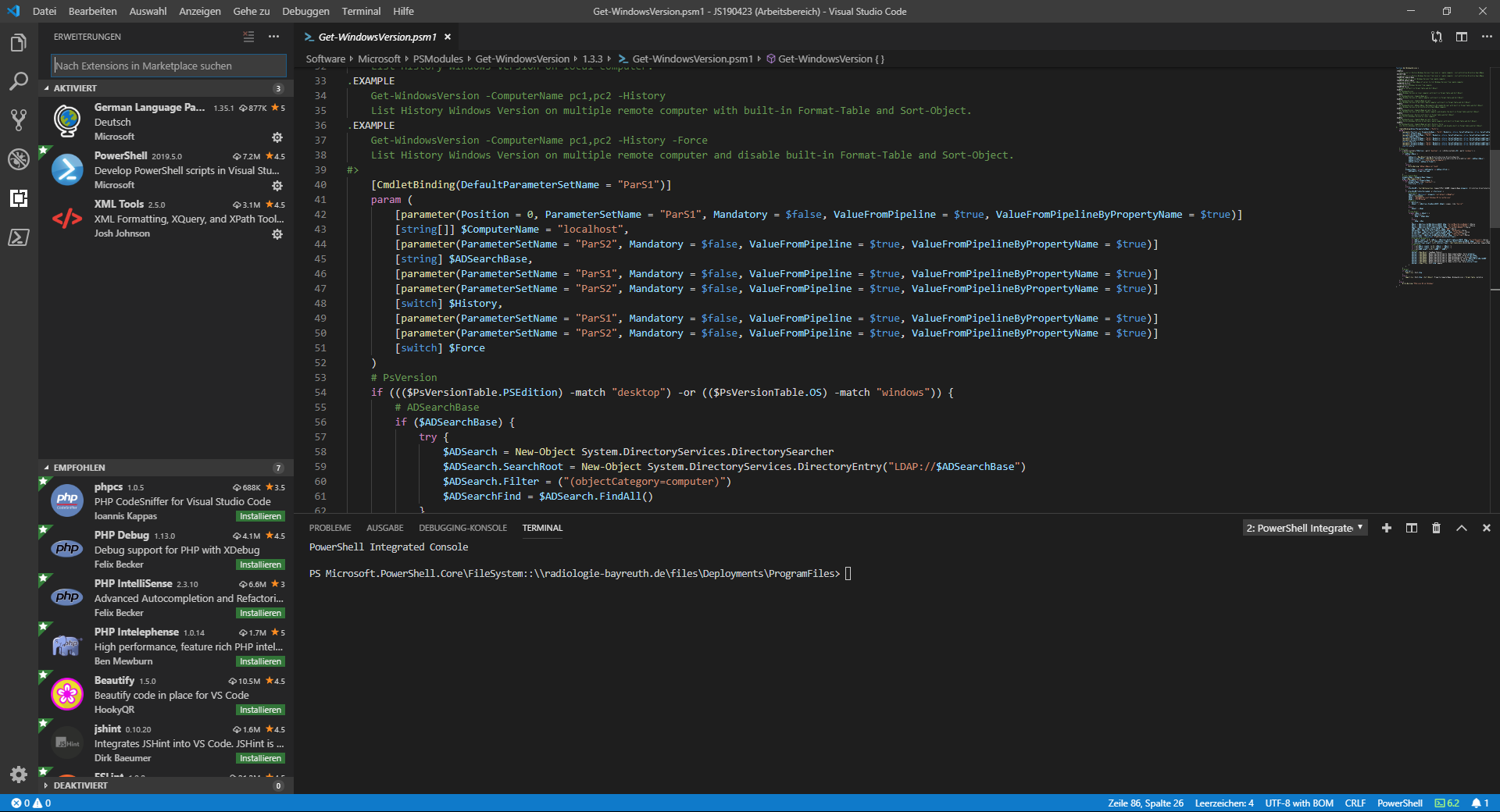Install the Beautify extension
This screenshot has width=1500, height=812.
click(260, 710)
